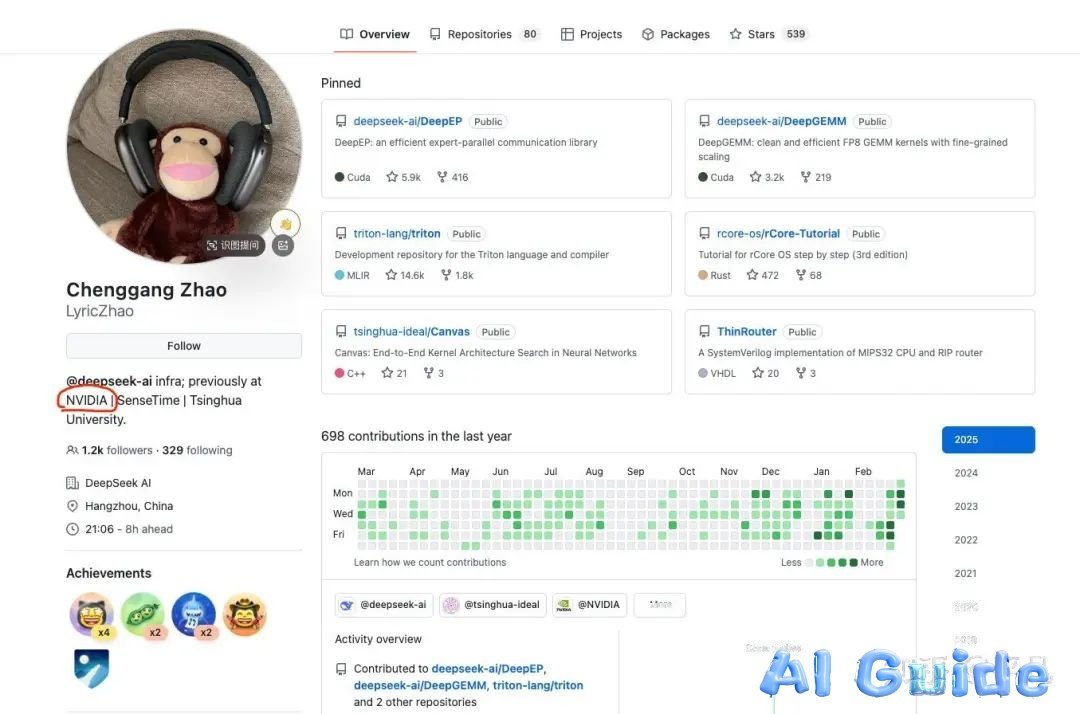Filter activity by @NVIDIA organization
1080x714 pixels.
tap(590, 605)
